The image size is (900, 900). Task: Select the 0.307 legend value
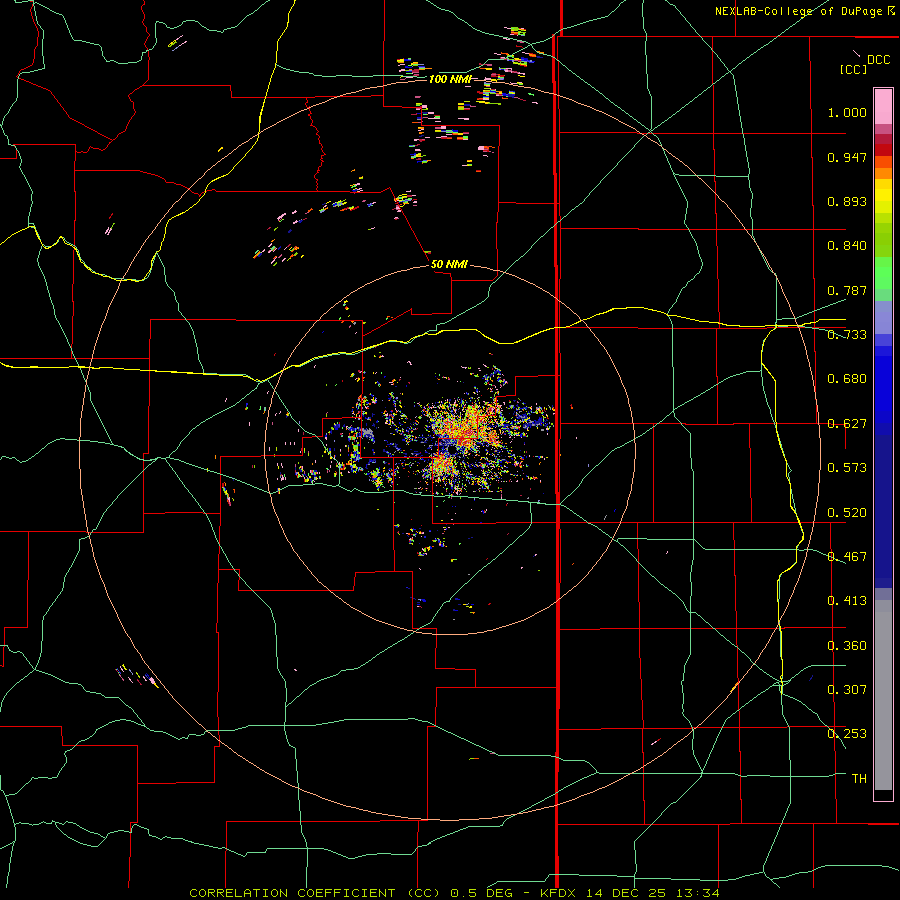coord(847,690)
